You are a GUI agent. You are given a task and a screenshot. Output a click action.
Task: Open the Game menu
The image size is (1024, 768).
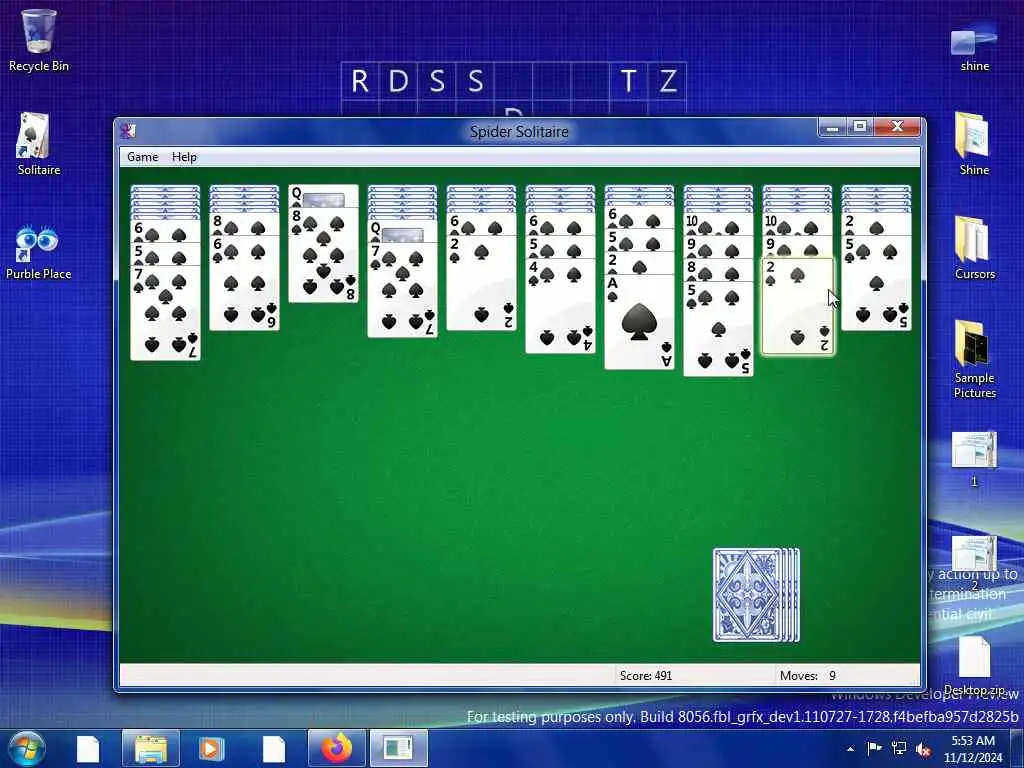point(142,157)
